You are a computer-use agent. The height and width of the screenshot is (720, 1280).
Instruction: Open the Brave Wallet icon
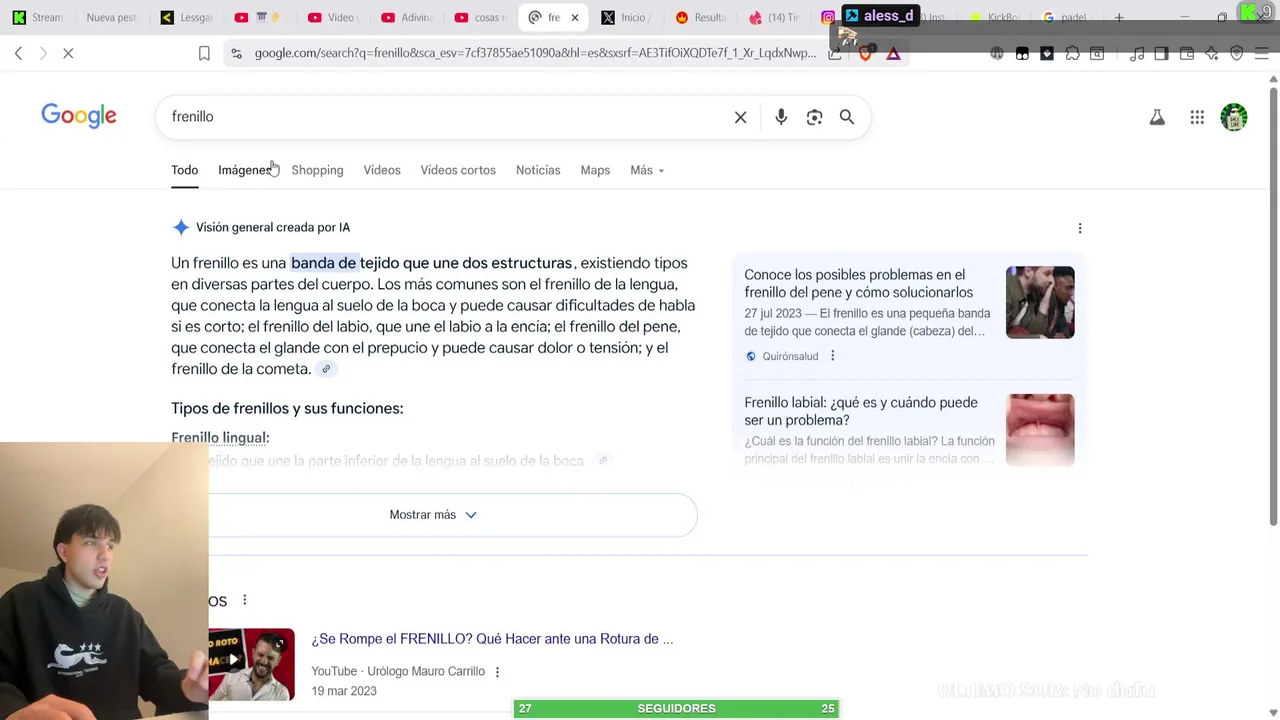[x=1186, y=53]
